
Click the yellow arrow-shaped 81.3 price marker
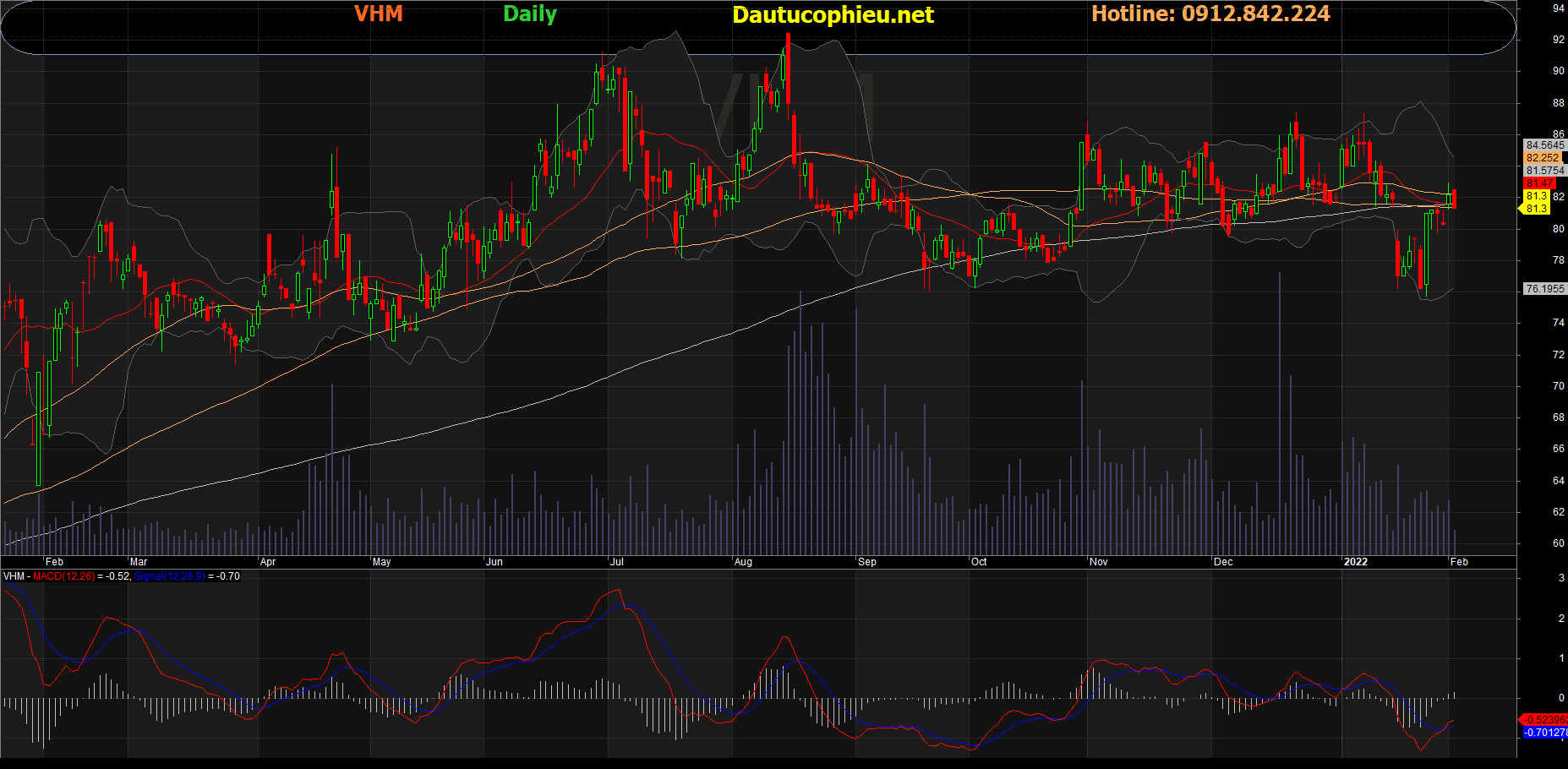point(1536,208)
